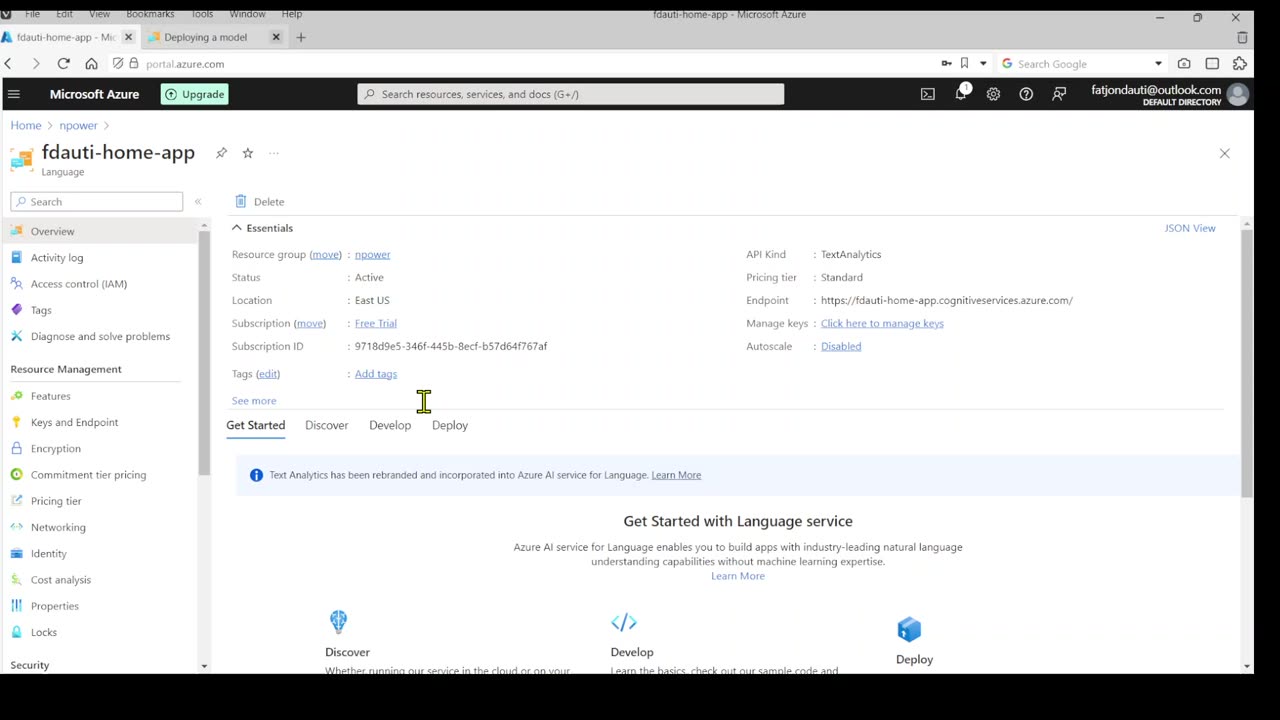Click the npower breadcrumb
Image resolution: width=1280 pixels, height=720 pixels.
[x=78, y=125]
